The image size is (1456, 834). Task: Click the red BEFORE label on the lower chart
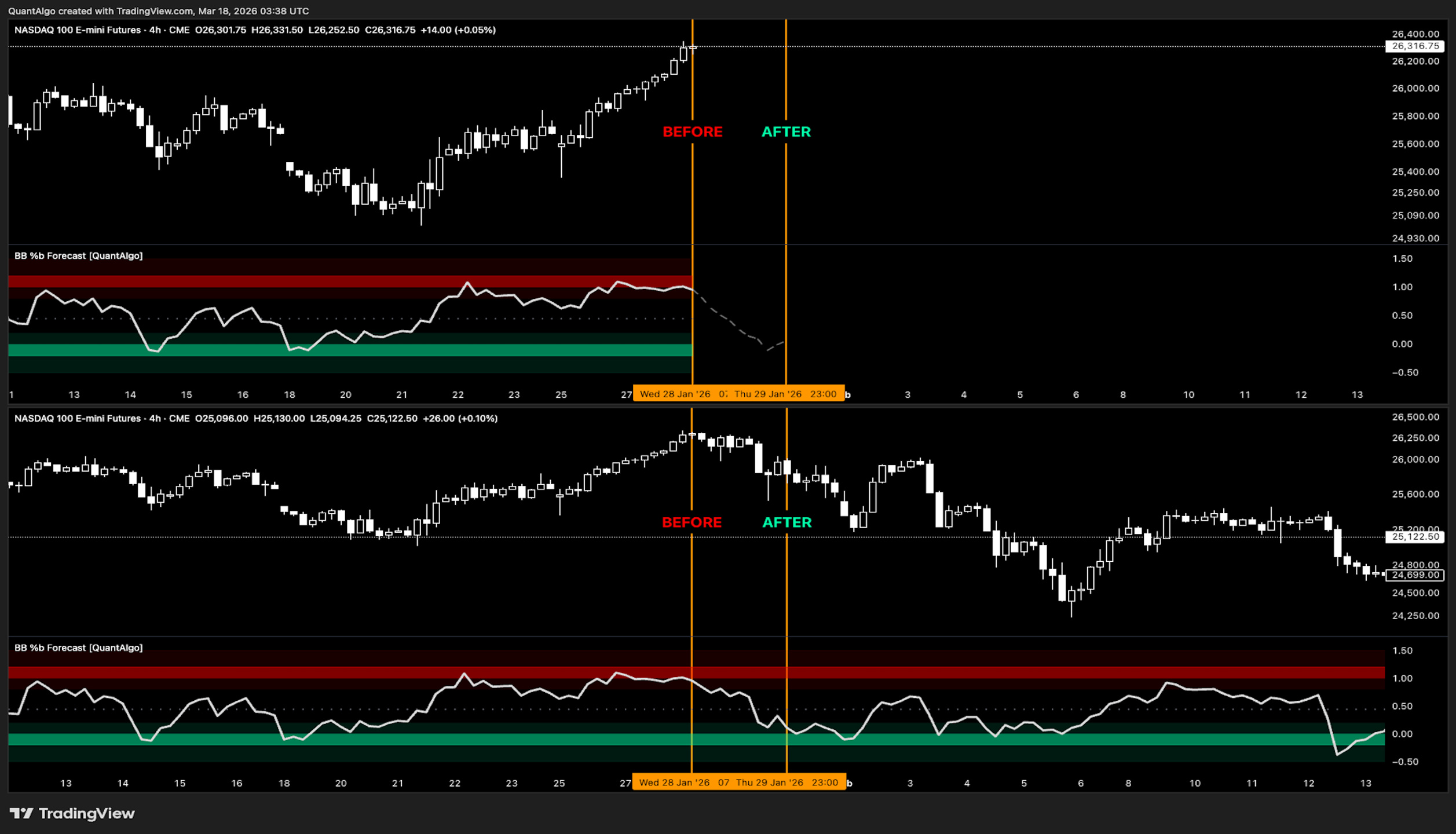692,522
